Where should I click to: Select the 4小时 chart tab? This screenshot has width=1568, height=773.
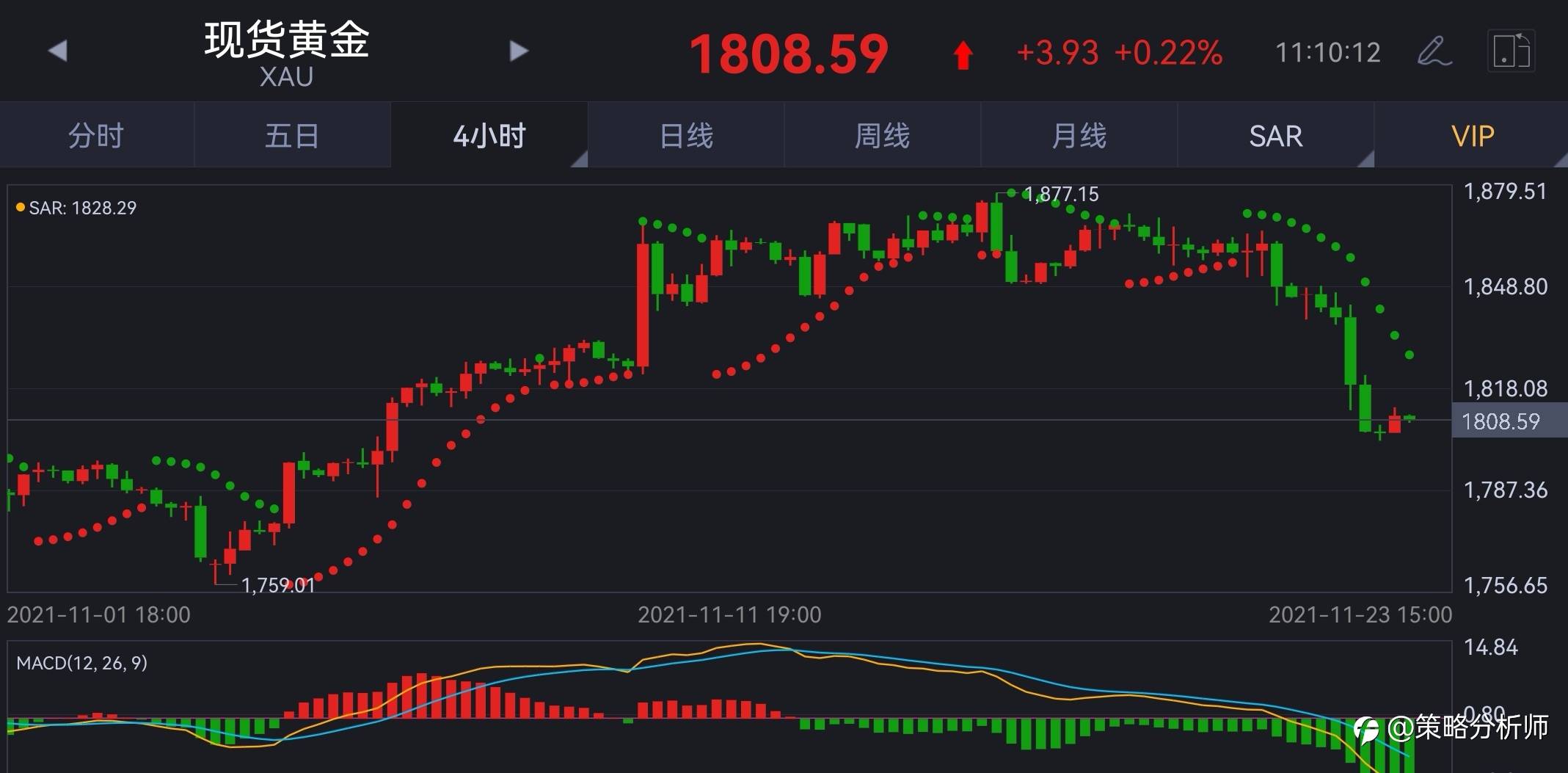point(489,136)
